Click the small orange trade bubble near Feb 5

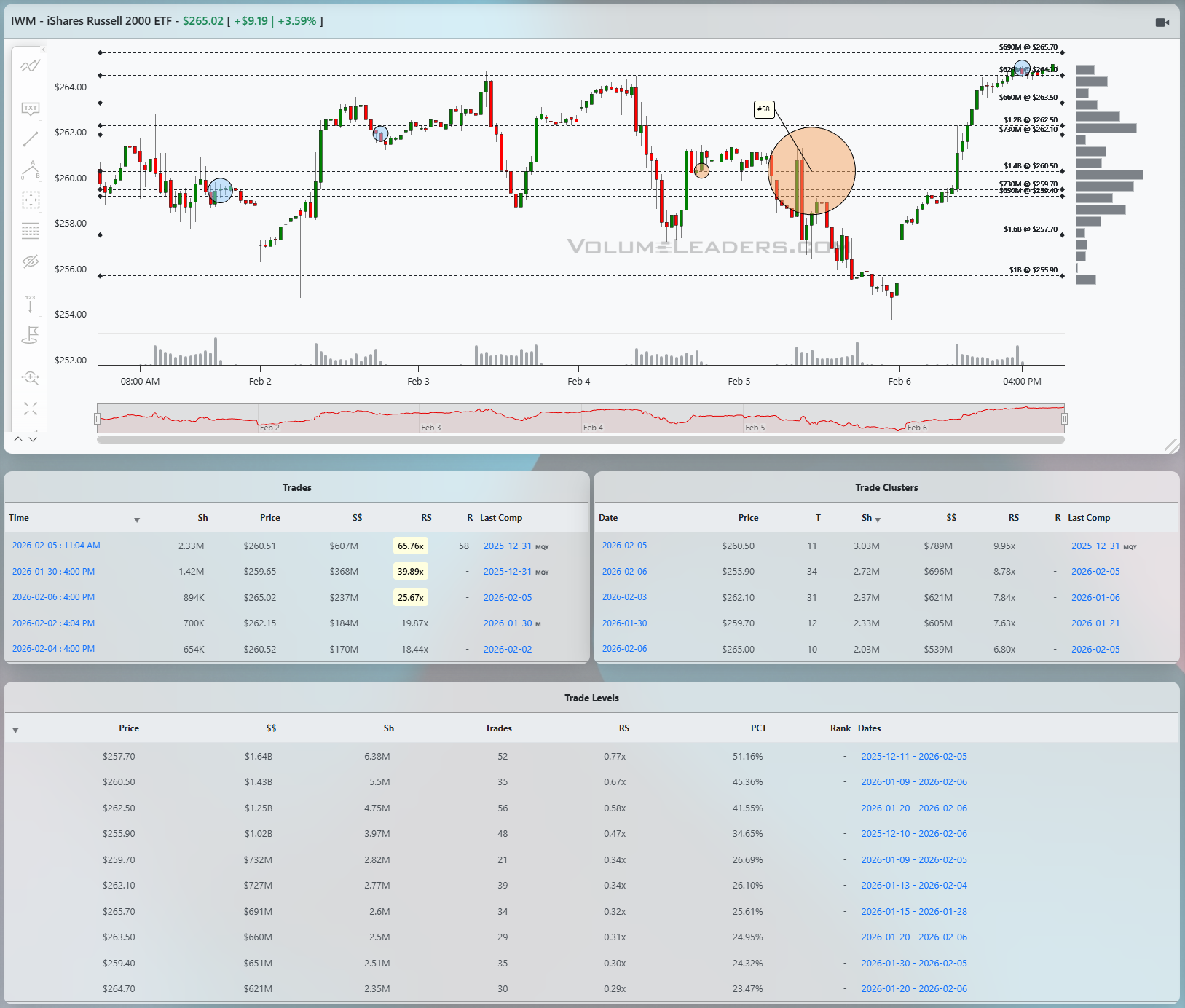click(701, 170)
